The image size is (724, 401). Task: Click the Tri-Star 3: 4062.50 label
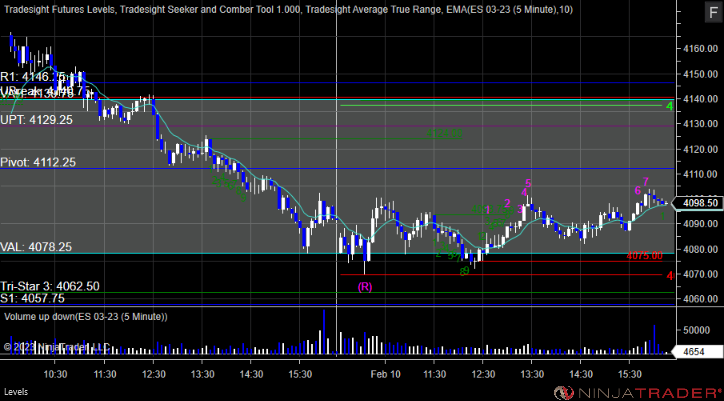[x=49, y=286]
